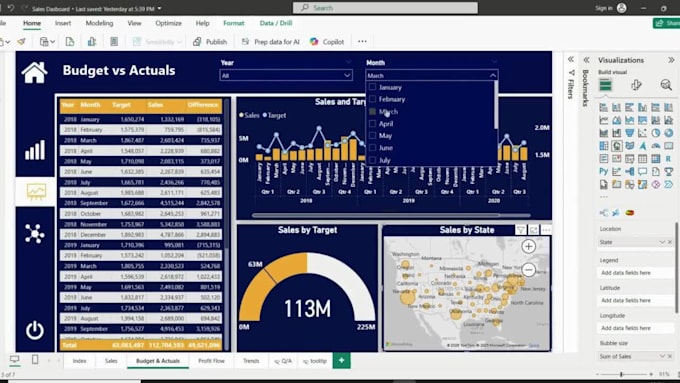Open the file title dropdown arrow in title bar
The height and width of the screenshot is (383, 680).
tap(159, 8)
